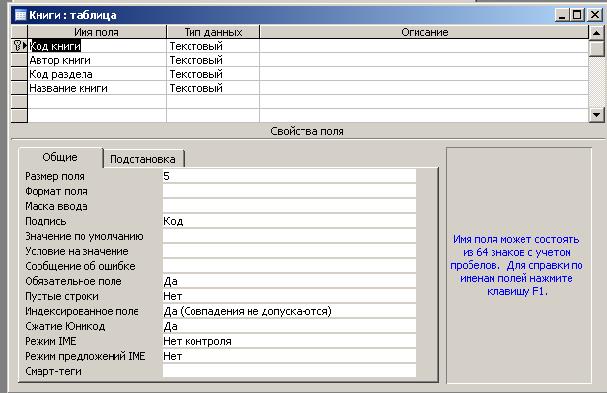Change Индексированное поле value
This screenshot has height=393, width=607.
coord(289,311)
